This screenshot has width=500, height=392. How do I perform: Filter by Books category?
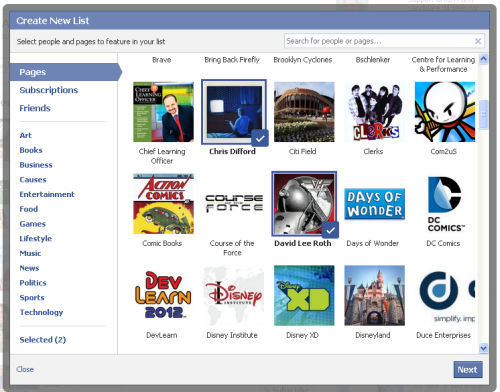tap(31, 150)
